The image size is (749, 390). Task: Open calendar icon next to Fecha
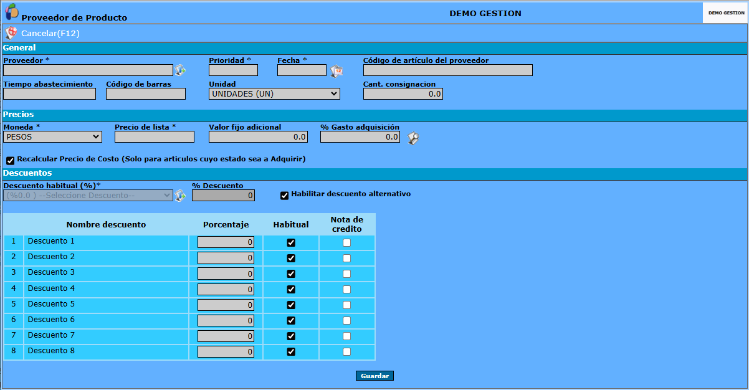point(337,71)
